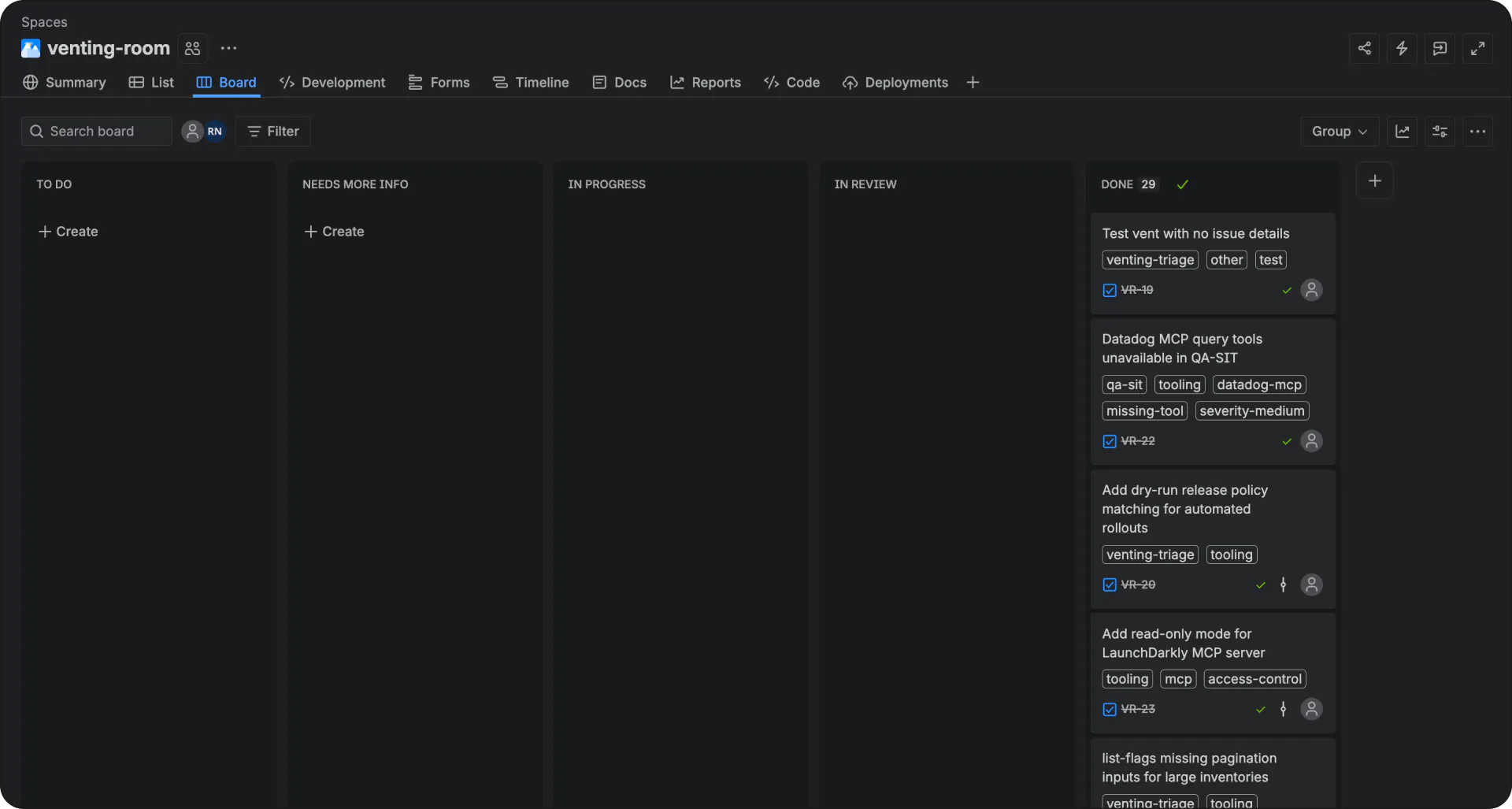
Task: Open the commit icon on VR-20 card
Action: [x=1284, y=584]
